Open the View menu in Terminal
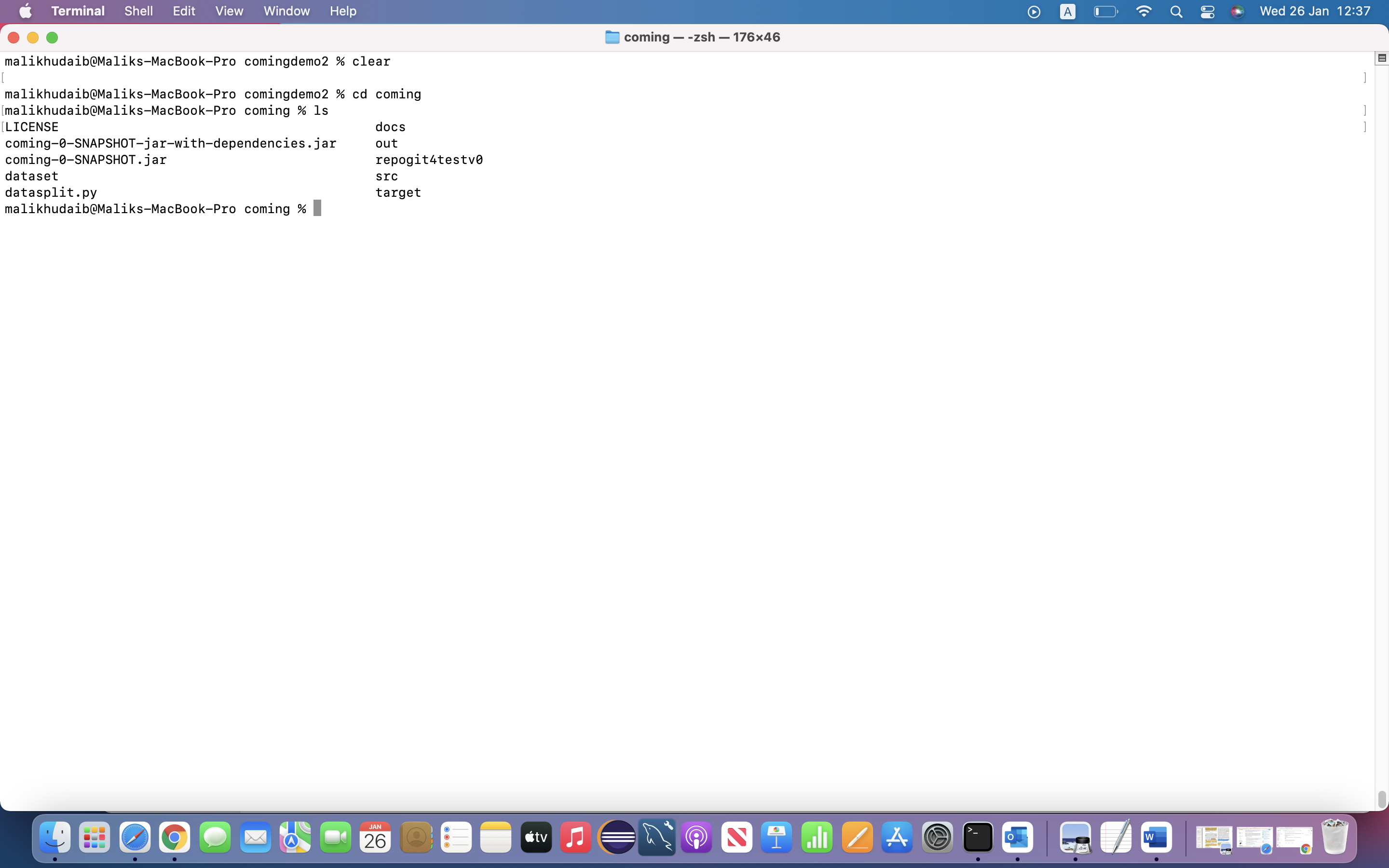Screen dimensions: 1389x868 tap(228, 11)
